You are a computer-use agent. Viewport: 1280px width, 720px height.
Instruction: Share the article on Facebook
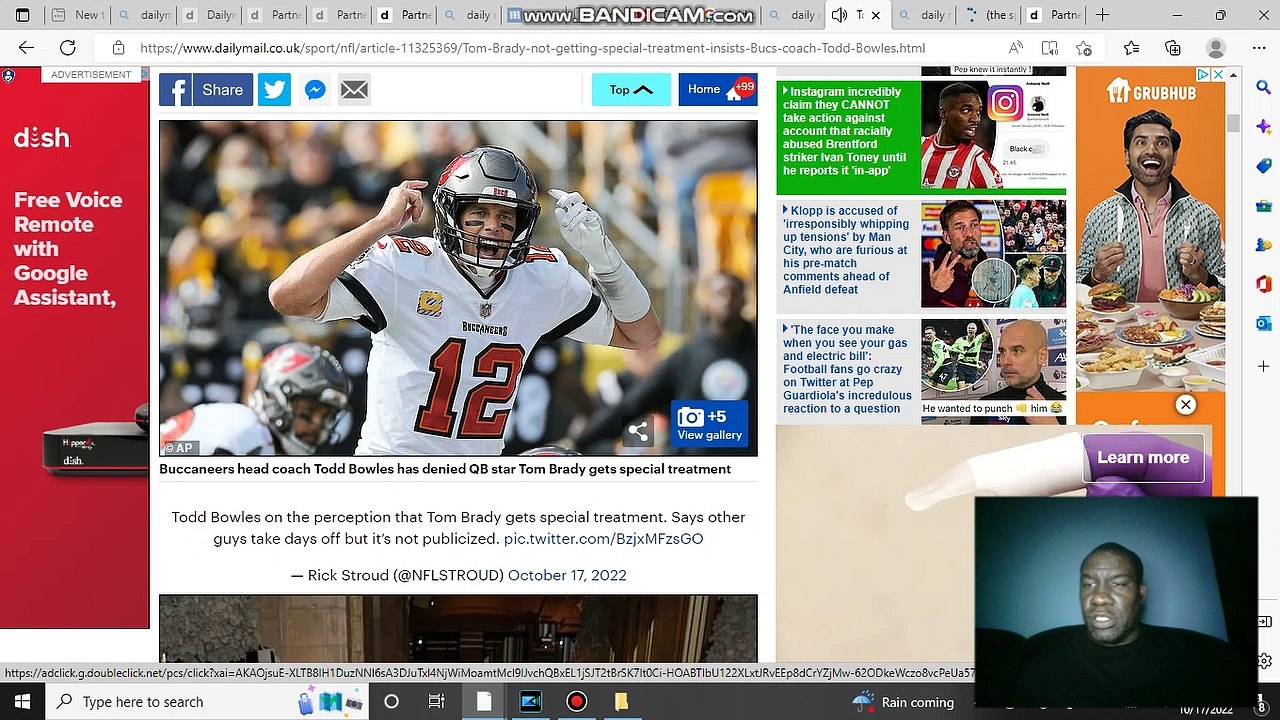[205, 89]
